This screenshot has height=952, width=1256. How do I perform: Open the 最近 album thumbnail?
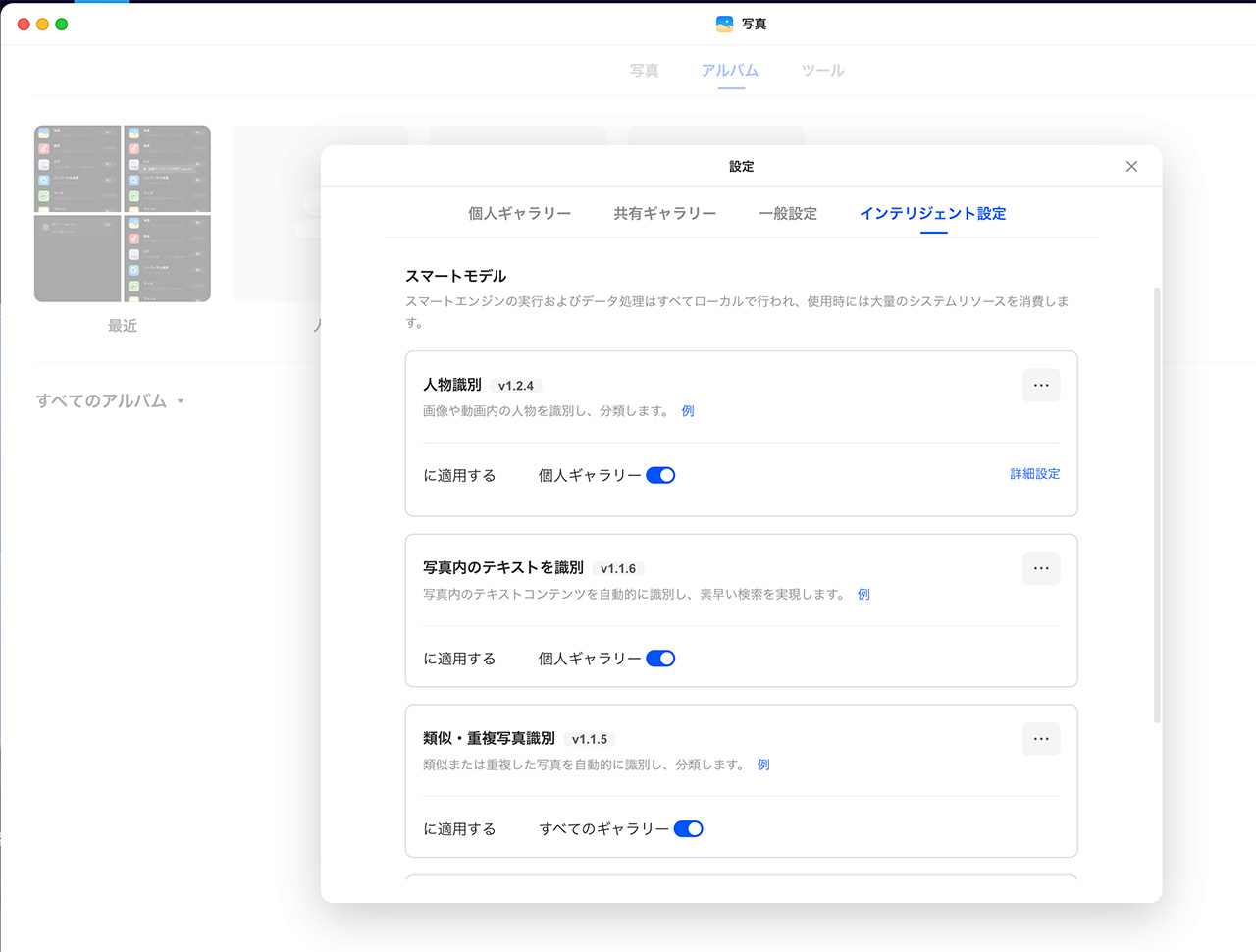(x=122, y=213)
